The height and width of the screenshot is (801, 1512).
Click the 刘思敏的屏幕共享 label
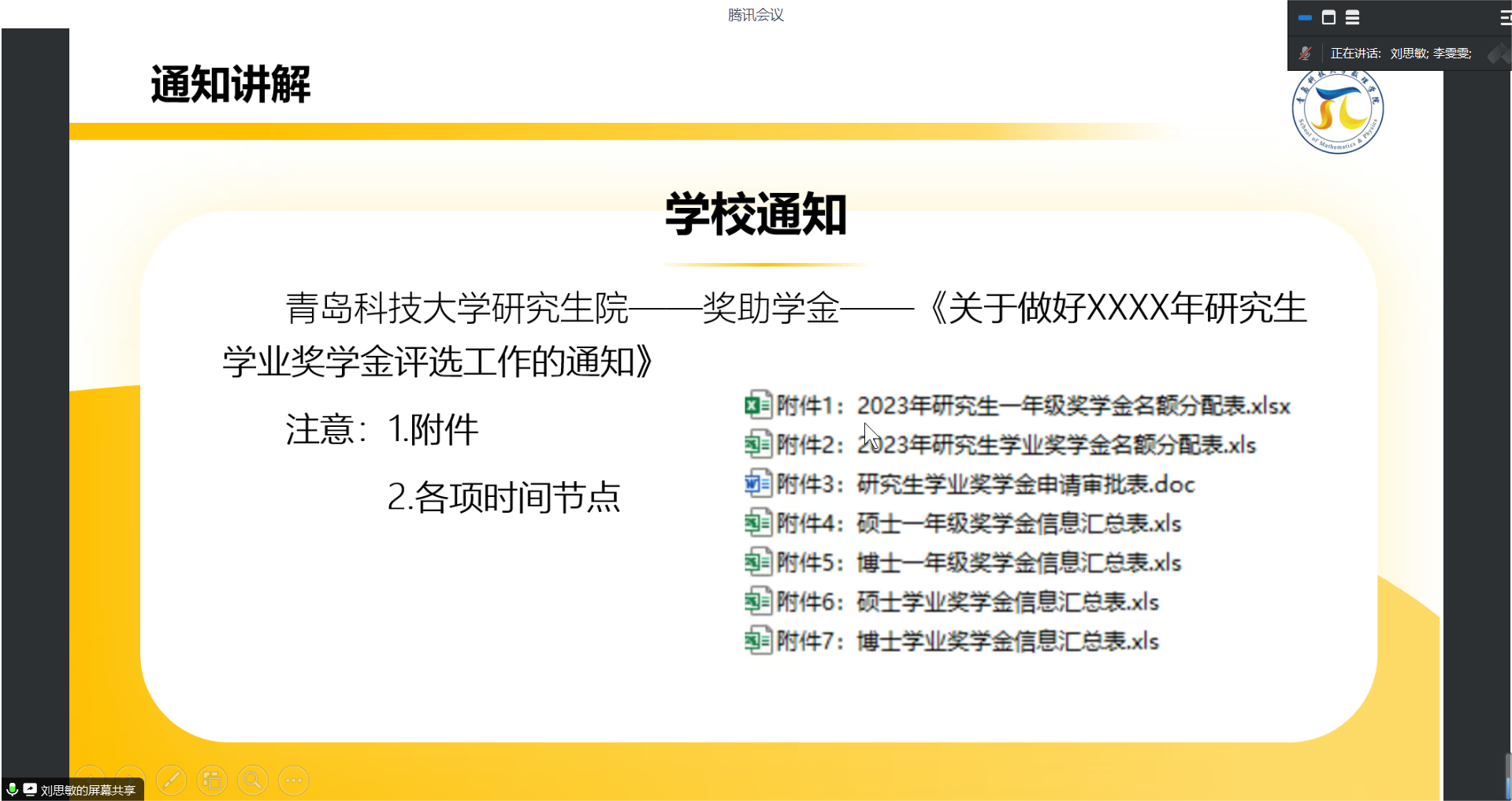(87, 790)
